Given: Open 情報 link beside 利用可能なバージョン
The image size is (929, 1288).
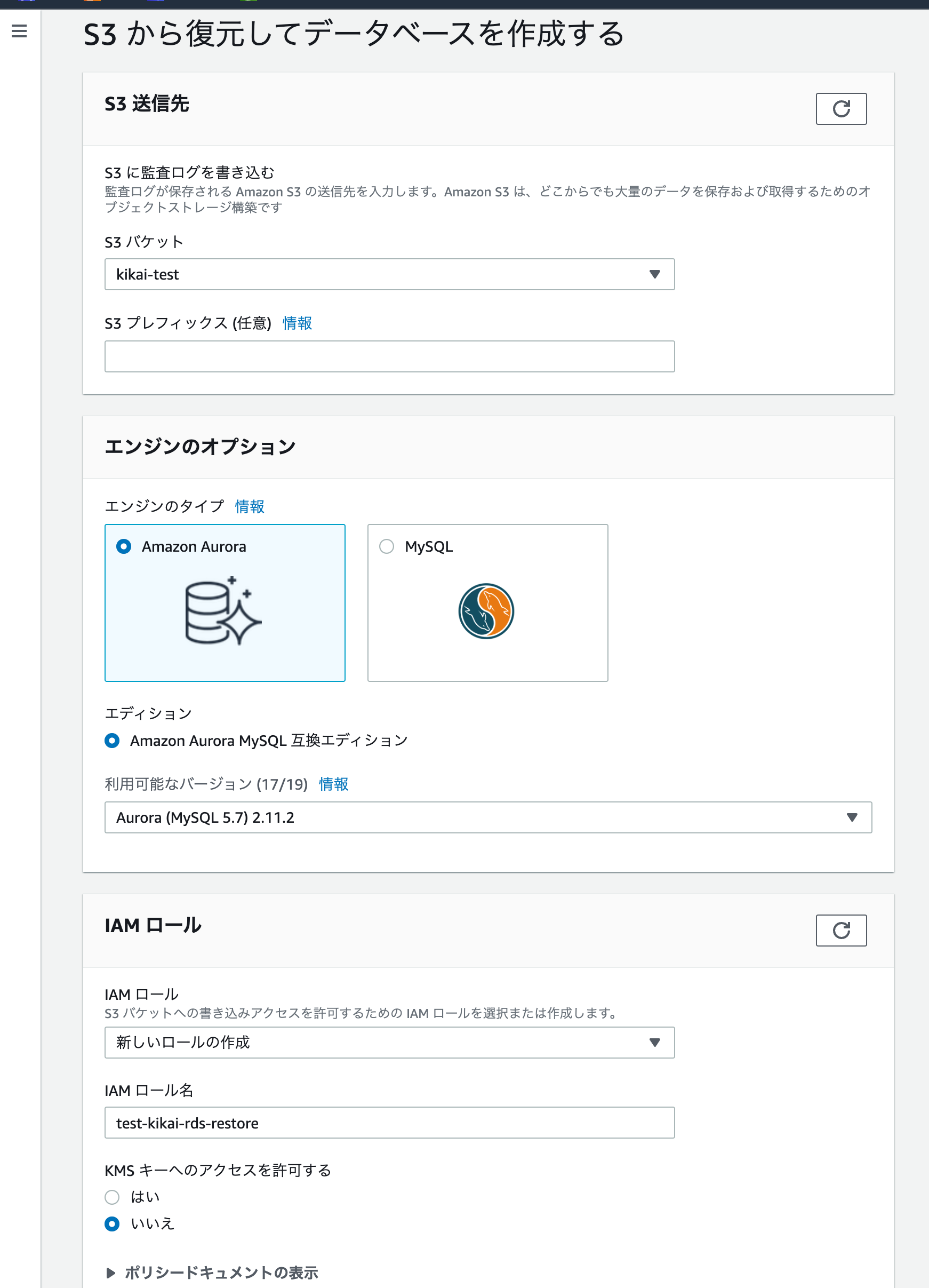Looking at the screenshot, I should pos(333,784).
